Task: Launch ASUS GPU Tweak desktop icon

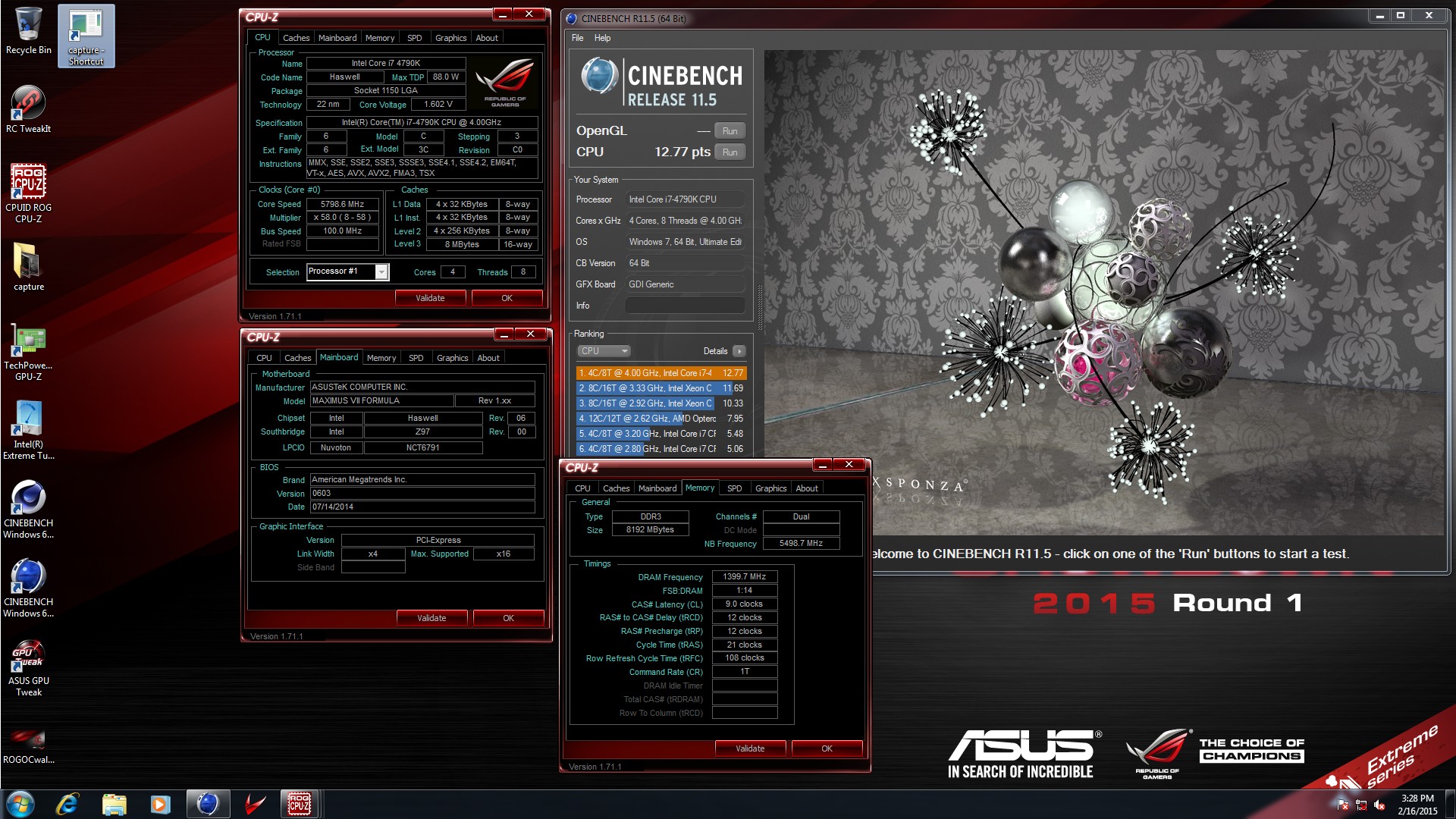Action: pyautogui.click(x=28, y=667)
